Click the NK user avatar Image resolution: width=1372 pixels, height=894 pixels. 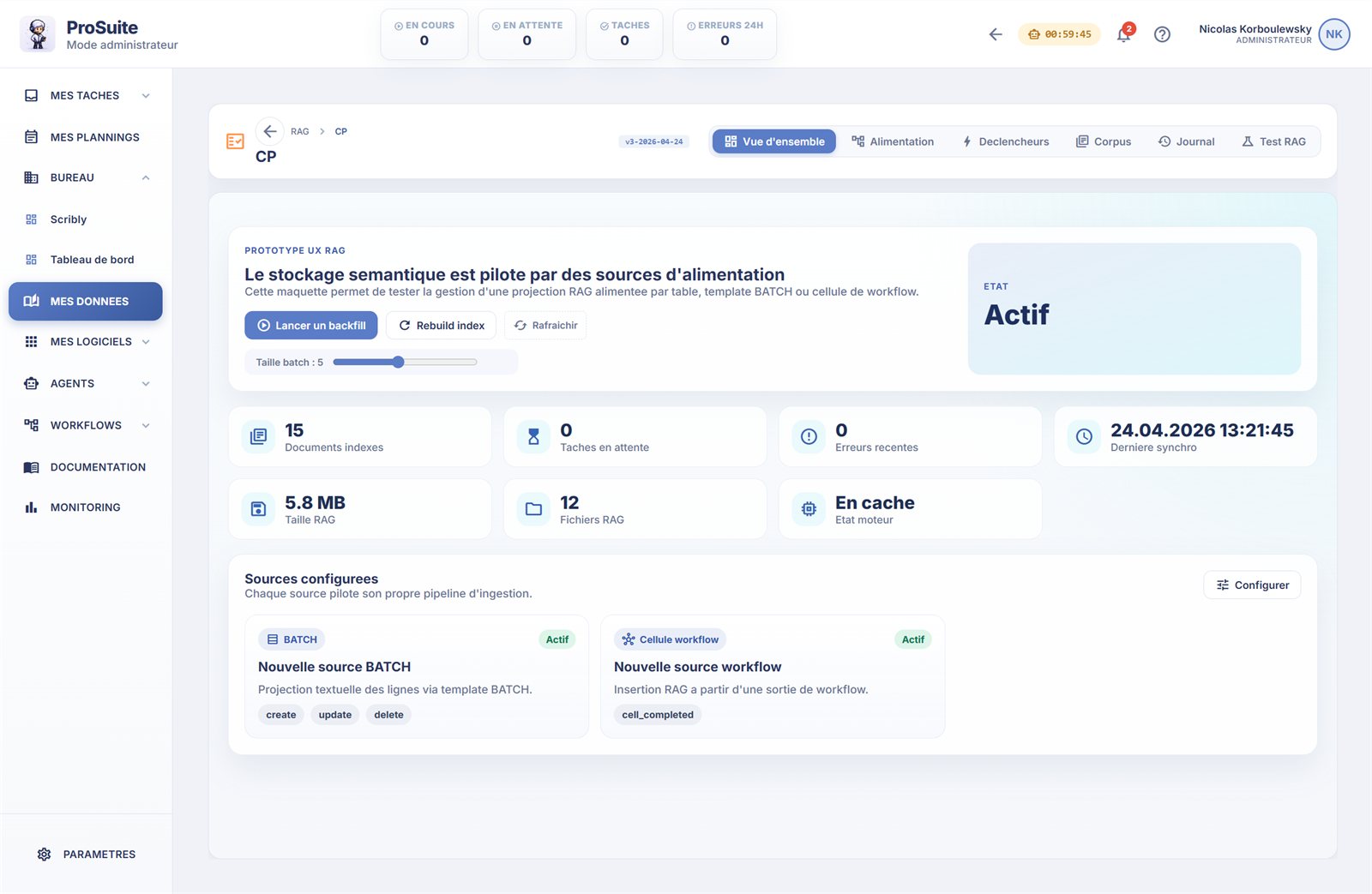tap(1333, 34)
